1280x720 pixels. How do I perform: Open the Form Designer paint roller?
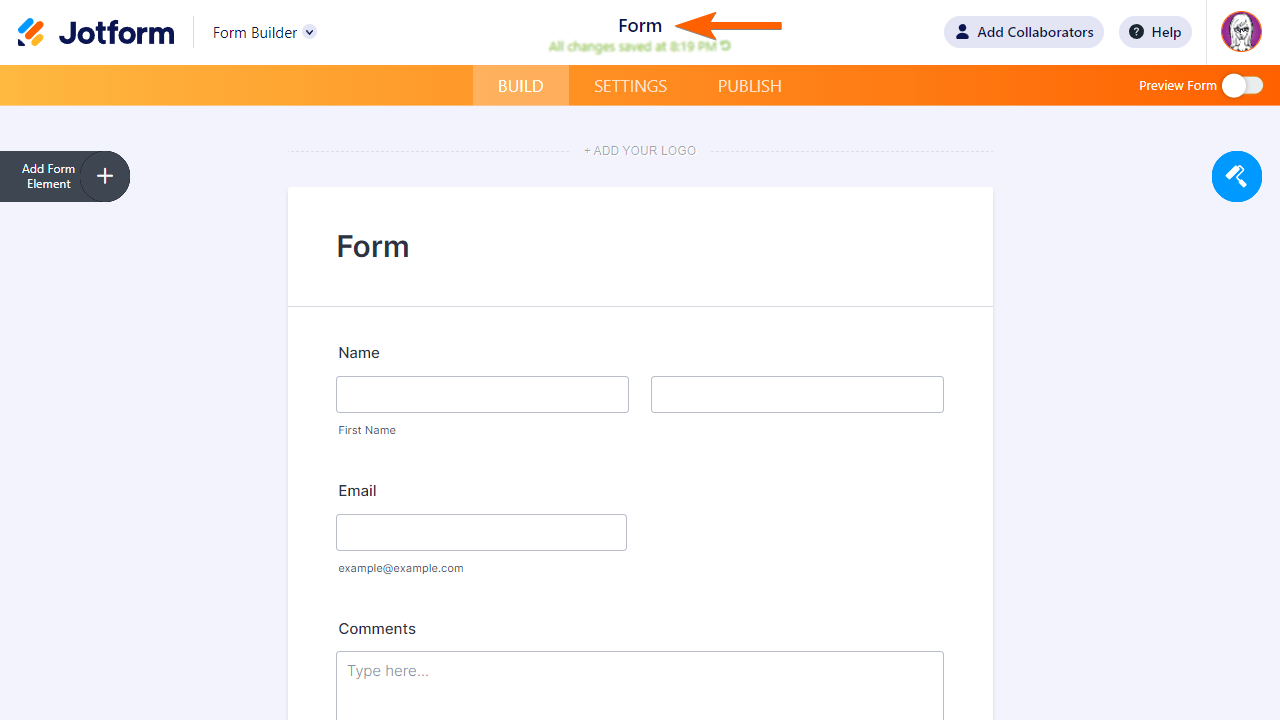point(1236,177)
